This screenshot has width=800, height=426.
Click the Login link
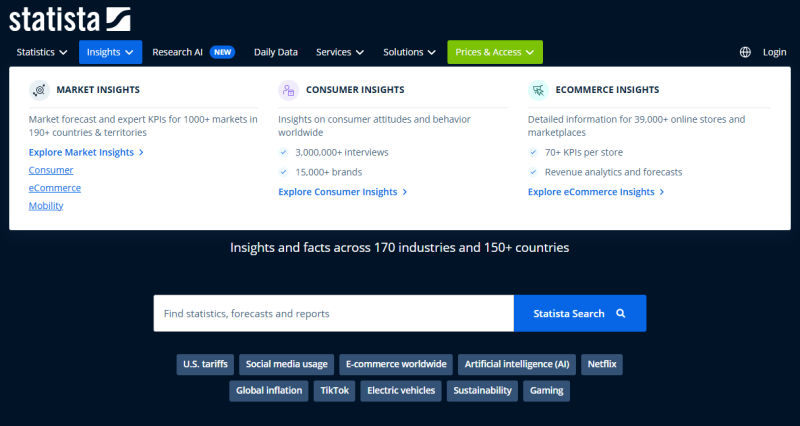[x=774, y=52]
